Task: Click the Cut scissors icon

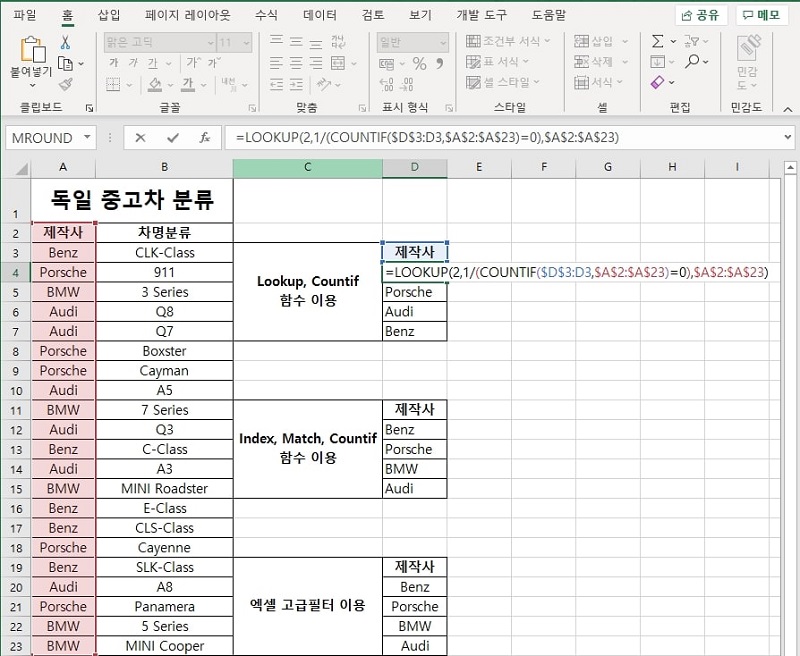Action: click(x=65, y=42)
